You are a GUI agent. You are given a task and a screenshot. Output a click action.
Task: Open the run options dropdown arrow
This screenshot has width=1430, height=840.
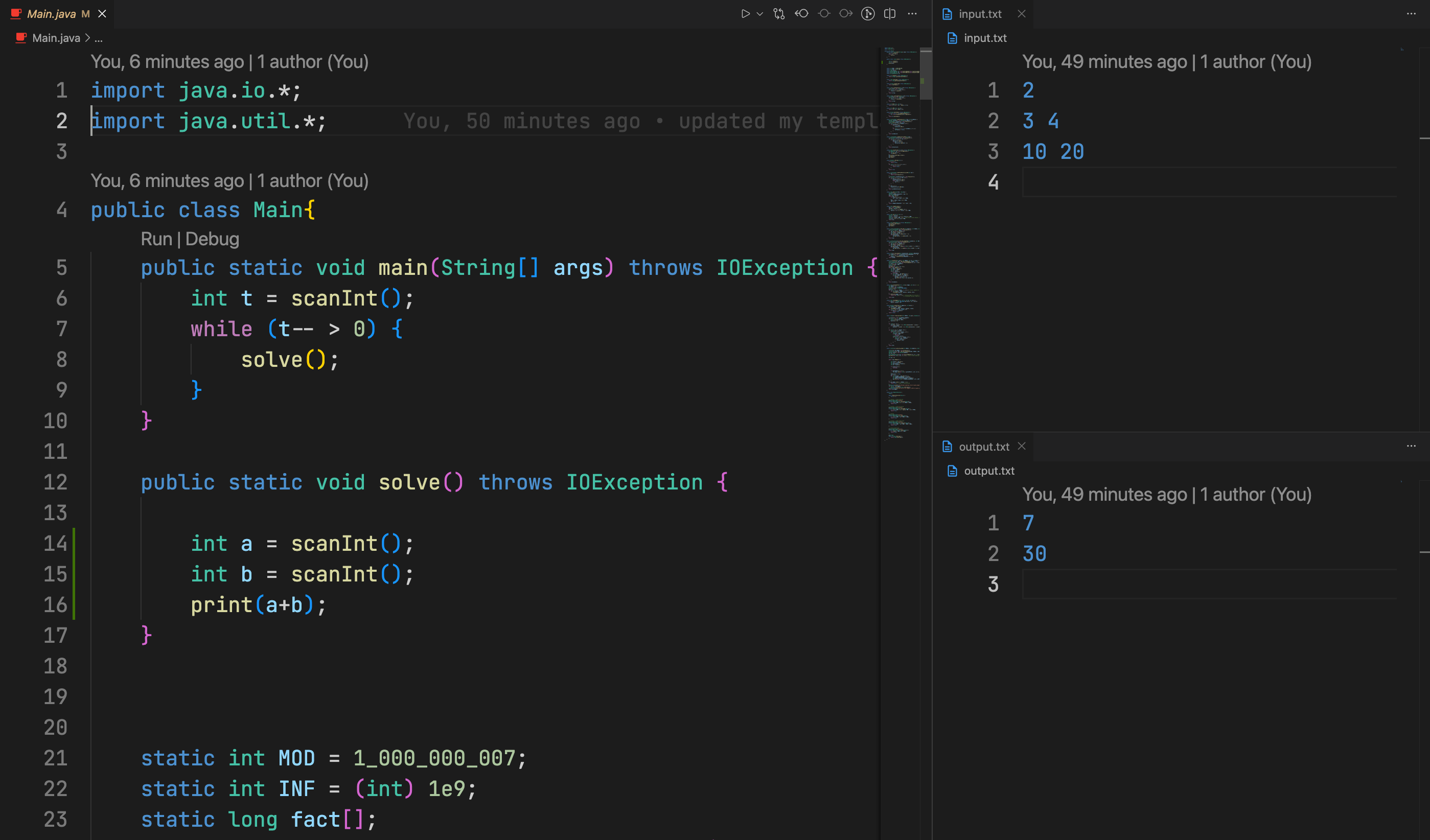coord(760,14)
